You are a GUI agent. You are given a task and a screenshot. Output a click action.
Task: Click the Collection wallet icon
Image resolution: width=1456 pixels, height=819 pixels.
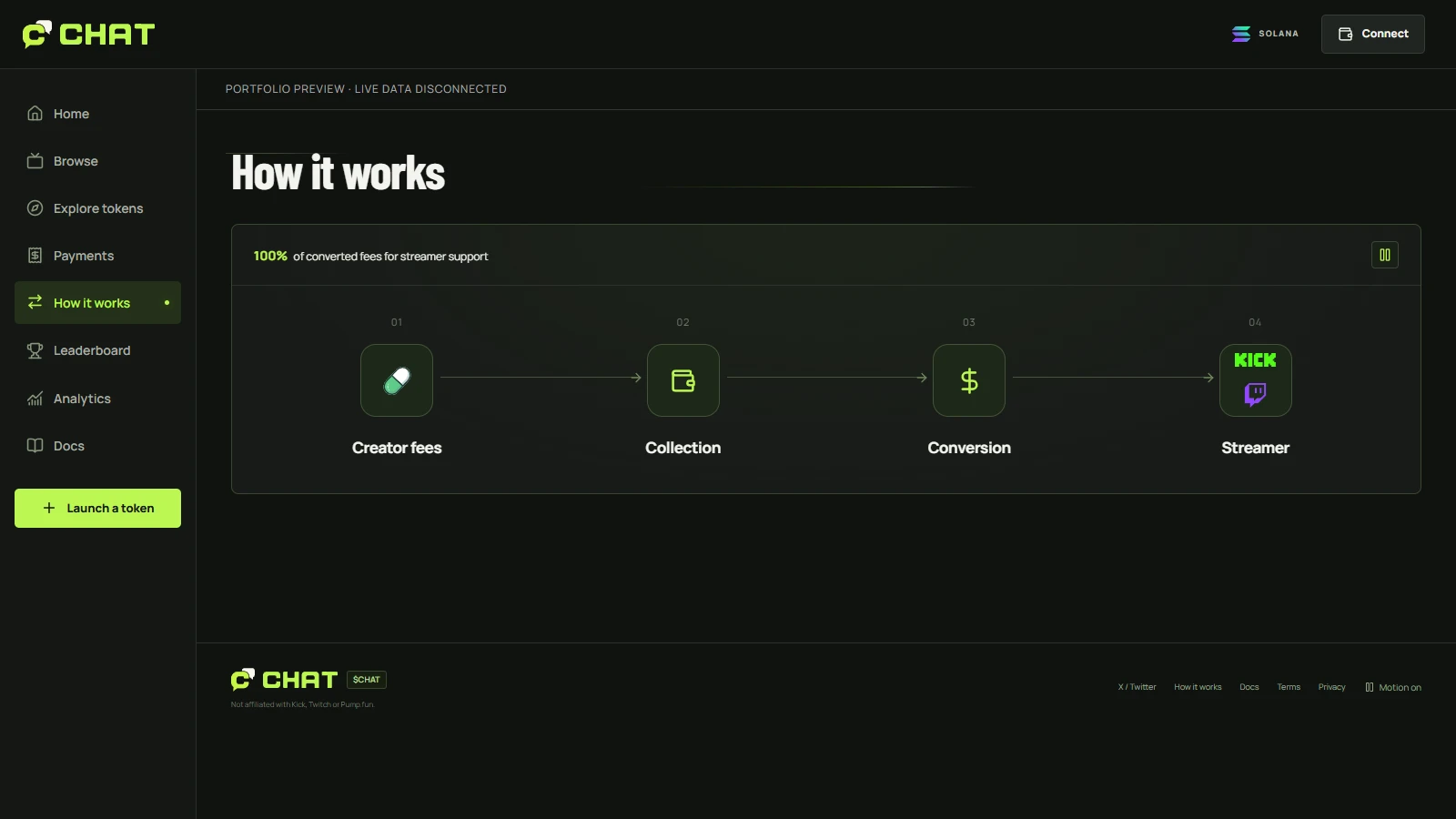click(682, 380)
